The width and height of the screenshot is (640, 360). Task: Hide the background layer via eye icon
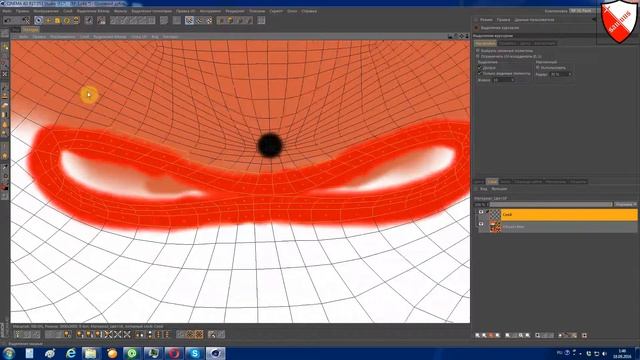tap(481, 224)
